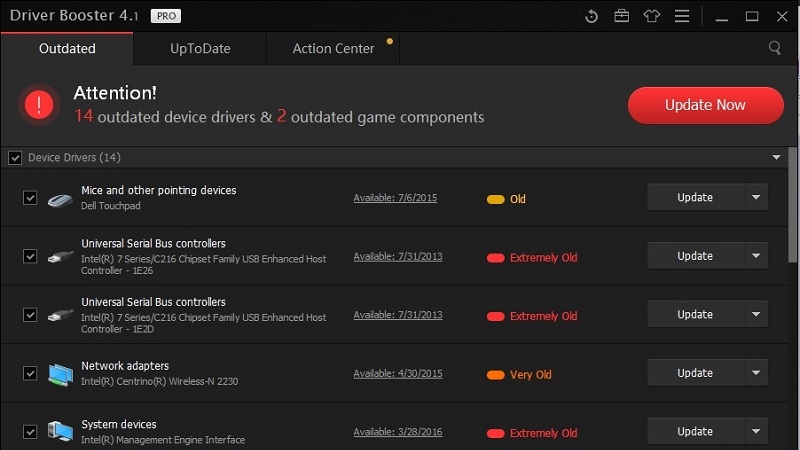
Task: Select "Mice and other pointing devices" text
Action: coord(159,190)
